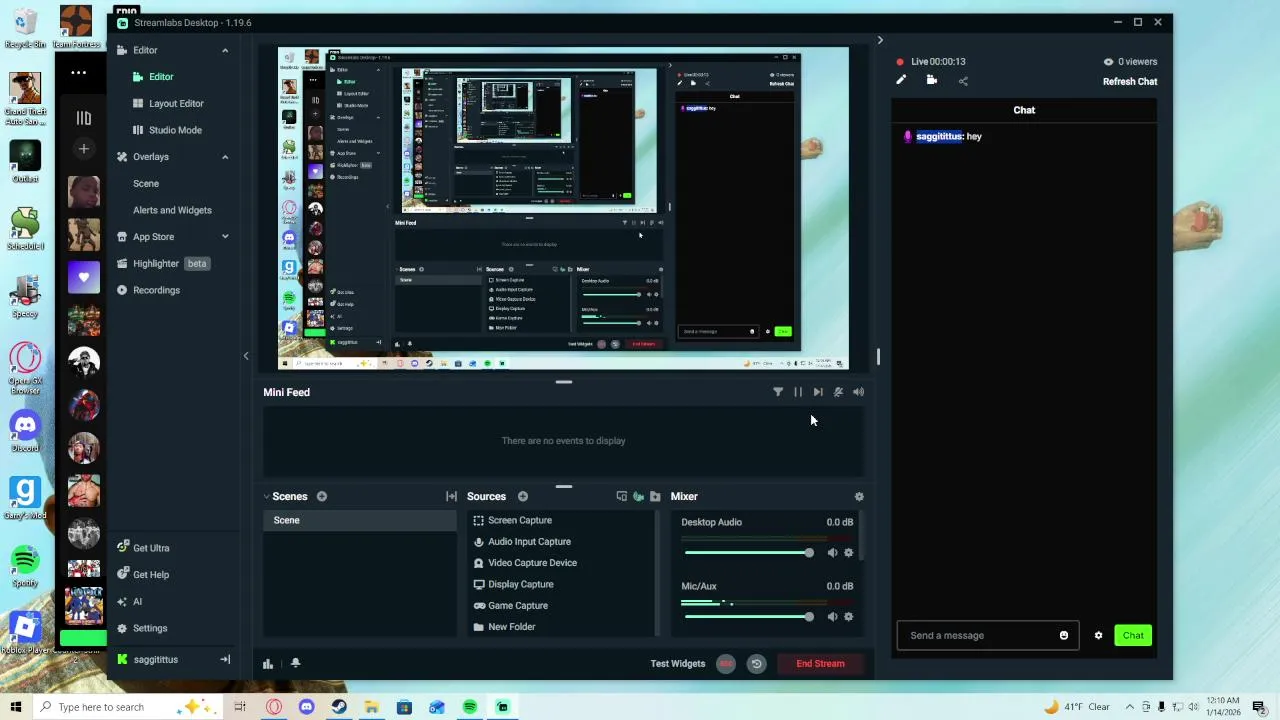Open Mixer advanced audio settings gear
This screenshot has height=720, width=1280.
tap(859, 496)
